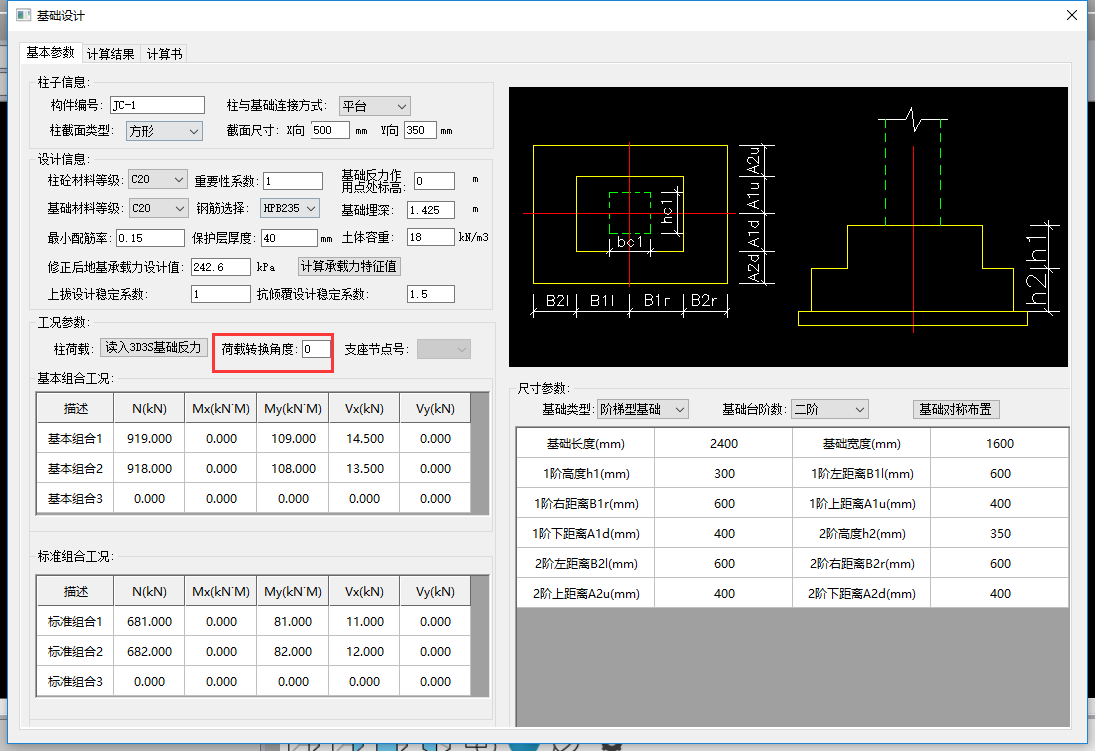The image size is (1095, 751).
Task: Click the 最小配筋率 field showing 0.15
Action: click(150, 238)
